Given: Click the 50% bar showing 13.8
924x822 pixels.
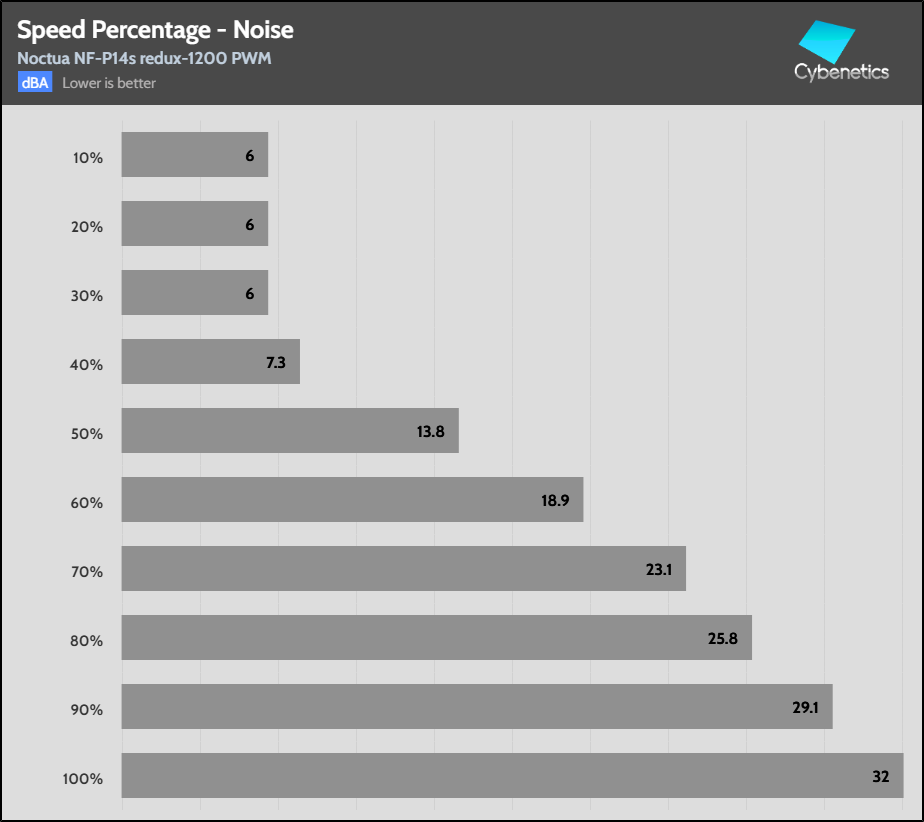Looking at the screenshot, I should tap(290, 430).
